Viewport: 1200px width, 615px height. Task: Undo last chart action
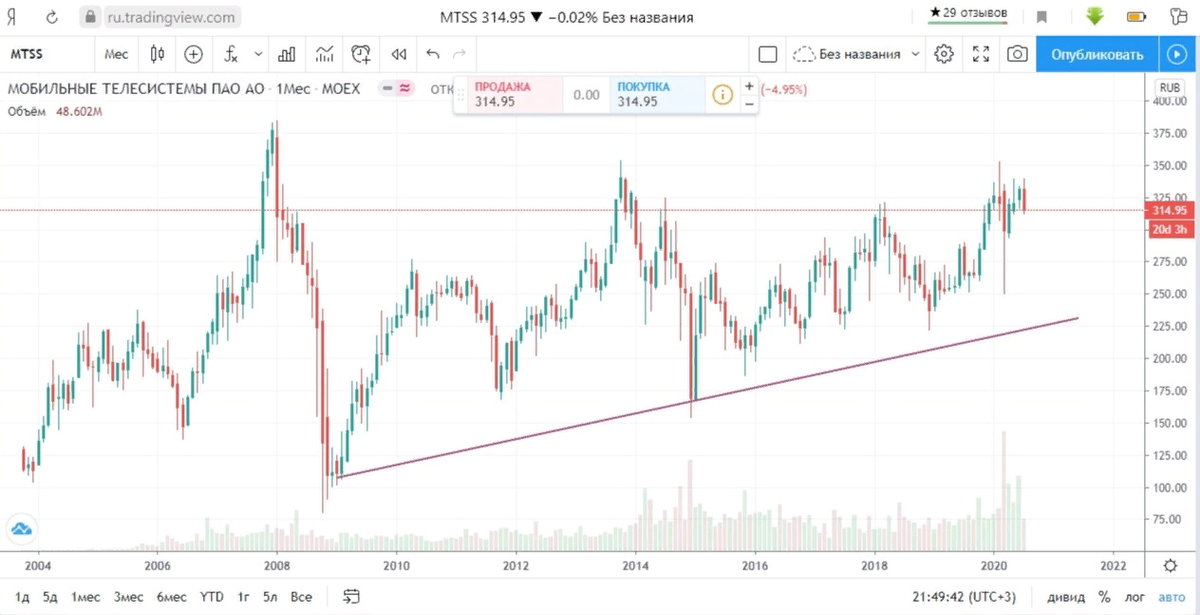pyautogui.click(x=433, y=54)
